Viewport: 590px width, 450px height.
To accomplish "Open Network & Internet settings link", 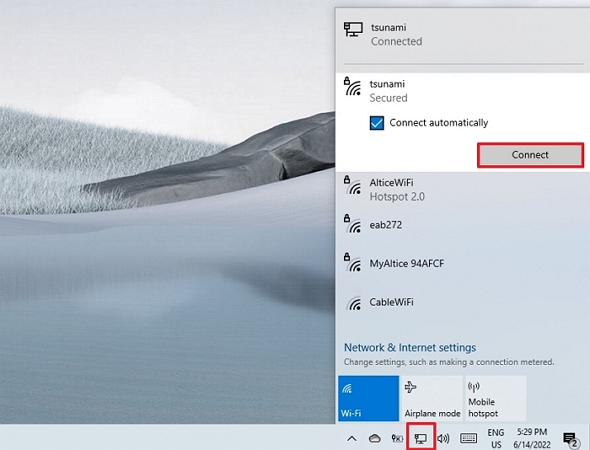I will (410, 347).
